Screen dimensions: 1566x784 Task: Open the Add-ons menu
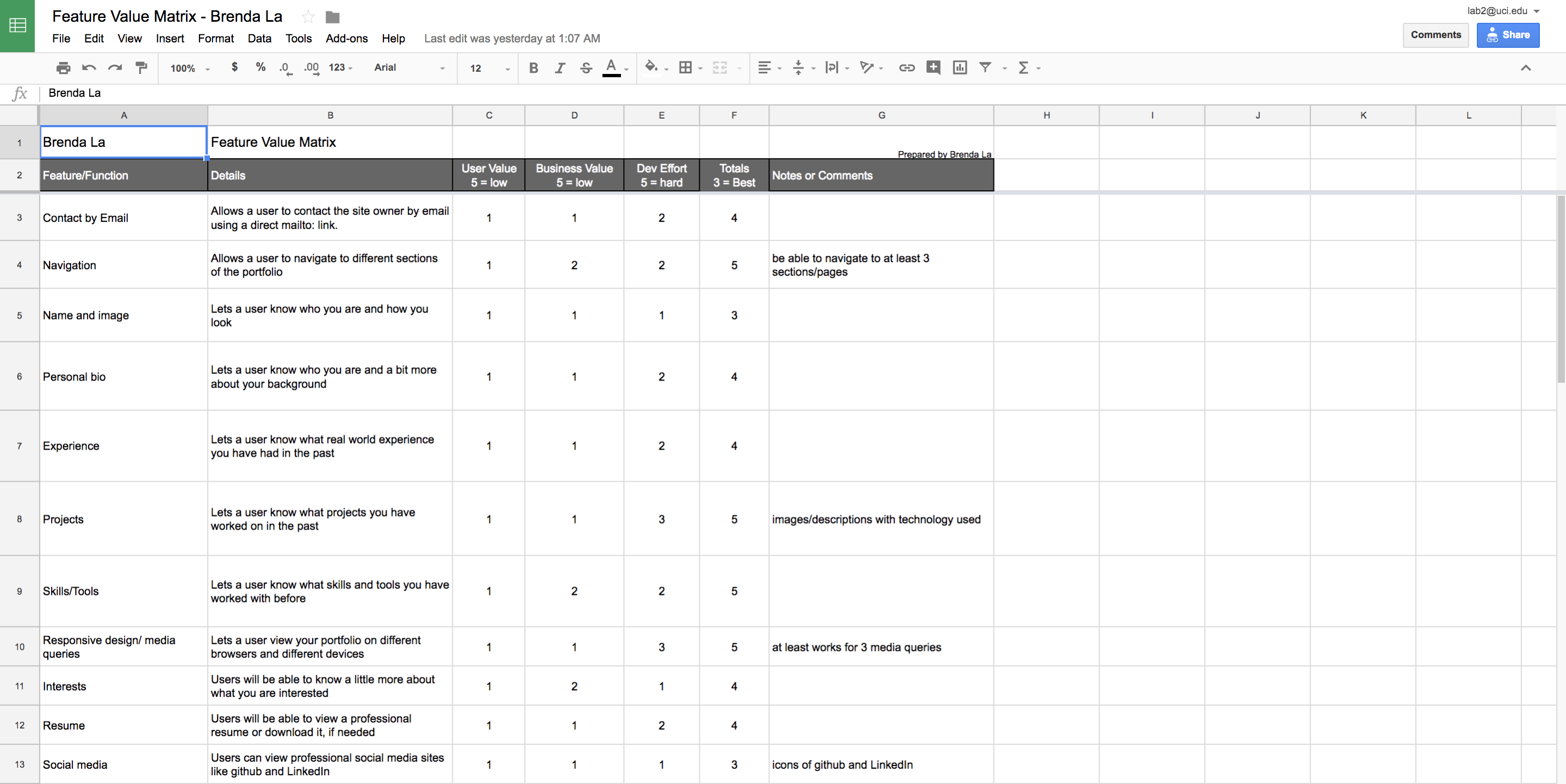pos(346,38)
